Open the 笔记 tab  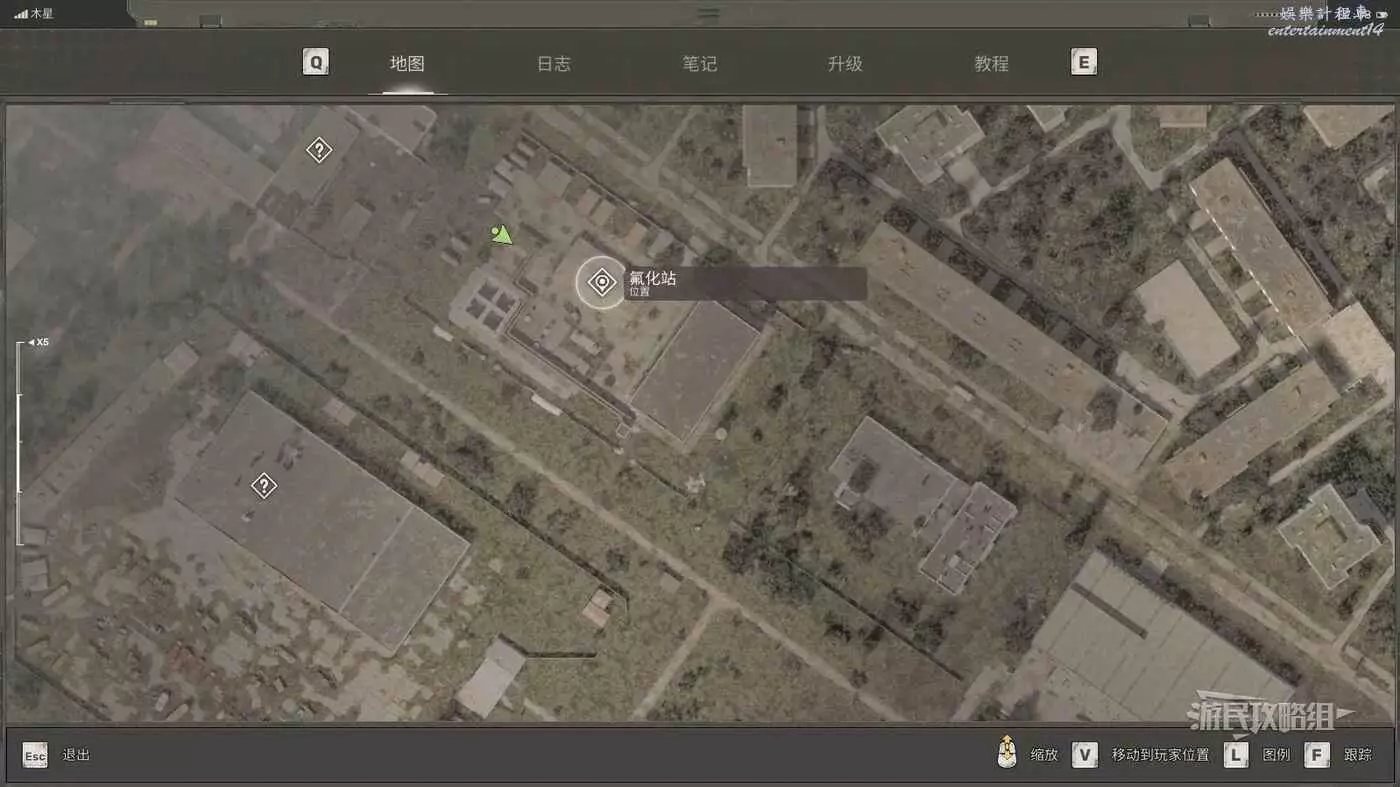699,64
